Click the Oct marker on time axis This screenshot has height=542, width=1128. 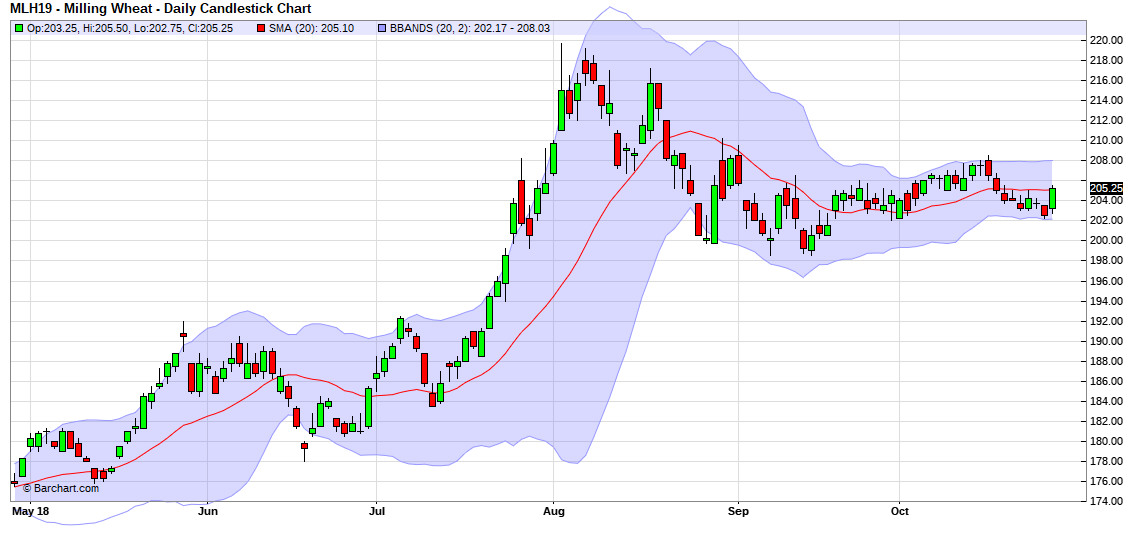click(900, 511)
